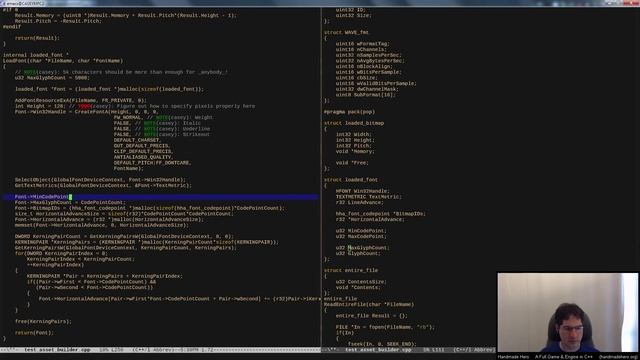Click 'int32 Width;' field
640x360 pixels.
pos(354,134)
